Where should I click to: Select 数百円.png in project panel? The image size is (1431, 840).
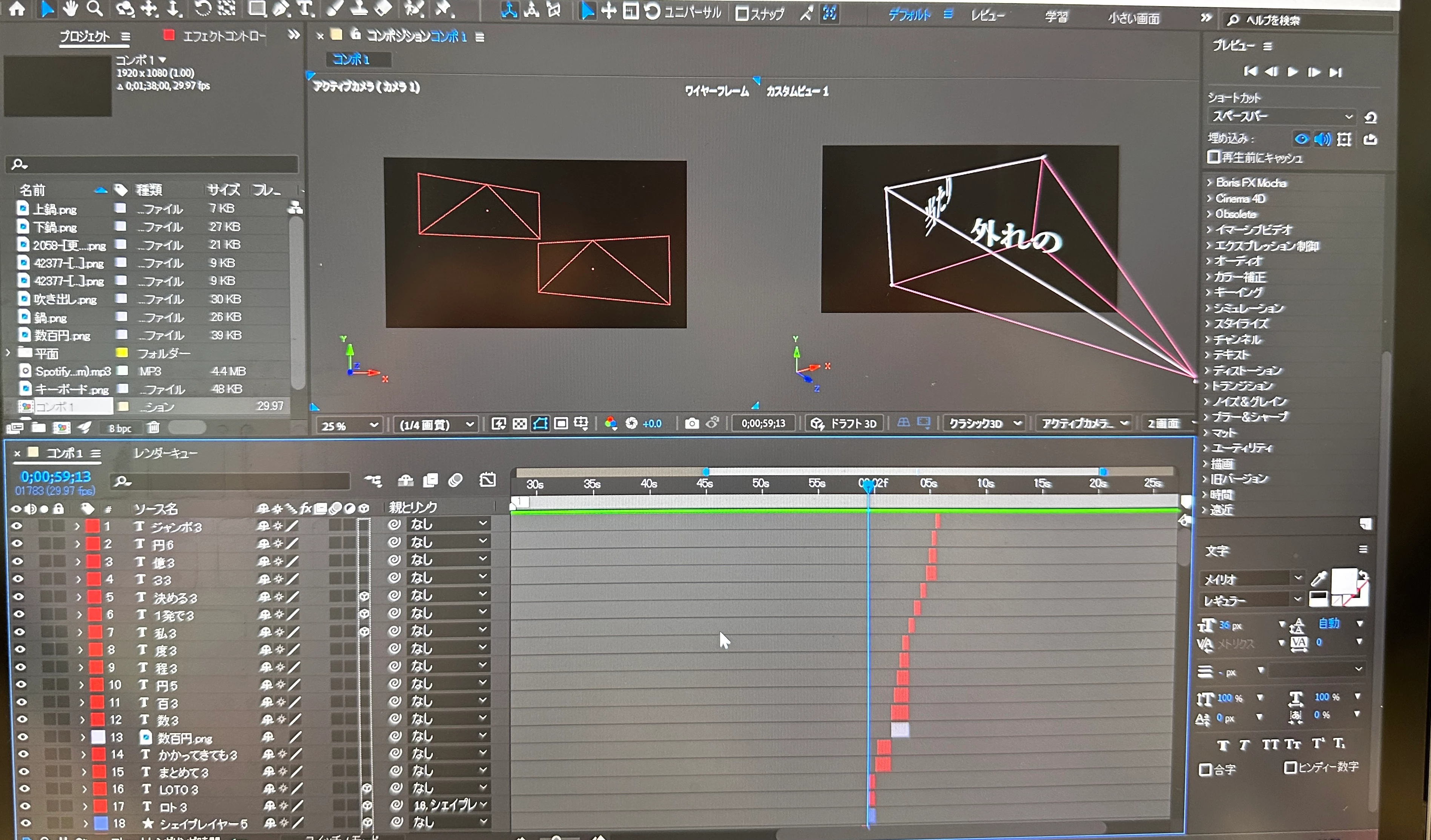[61, 336]
